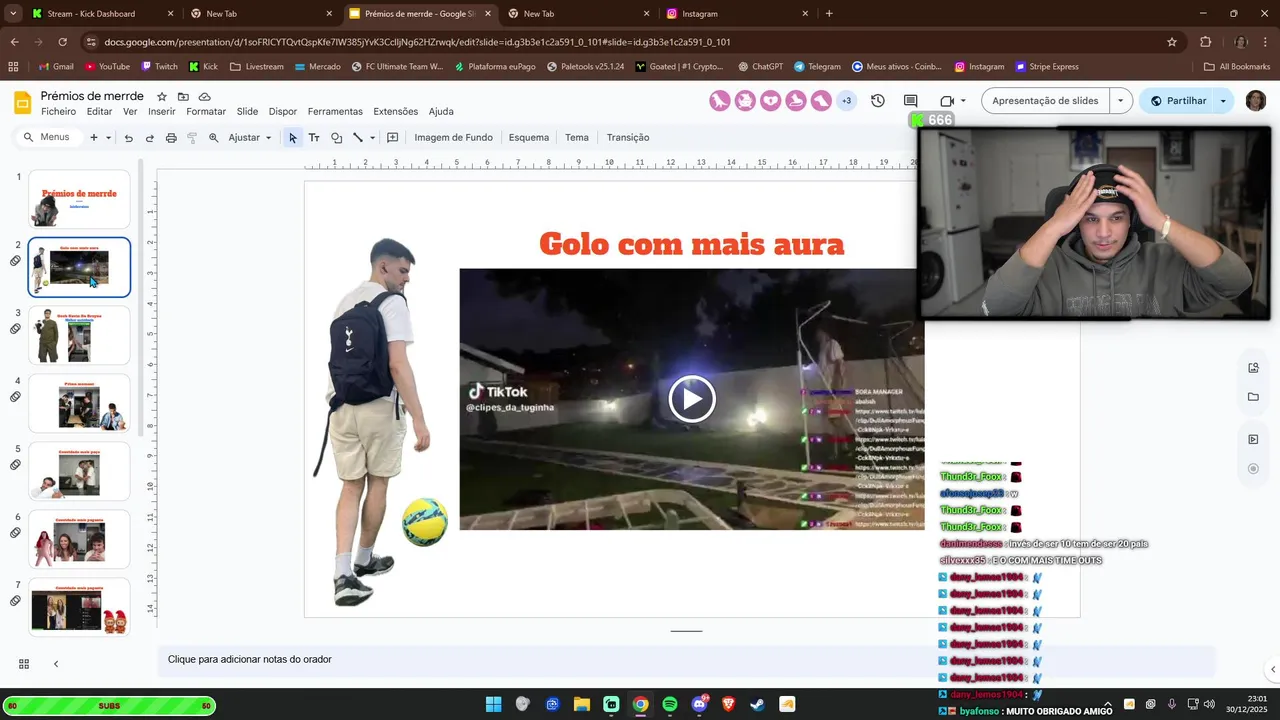Screen dimensions: 1280x720
Task: Select the paint format tool
Action: pos(192,138)
